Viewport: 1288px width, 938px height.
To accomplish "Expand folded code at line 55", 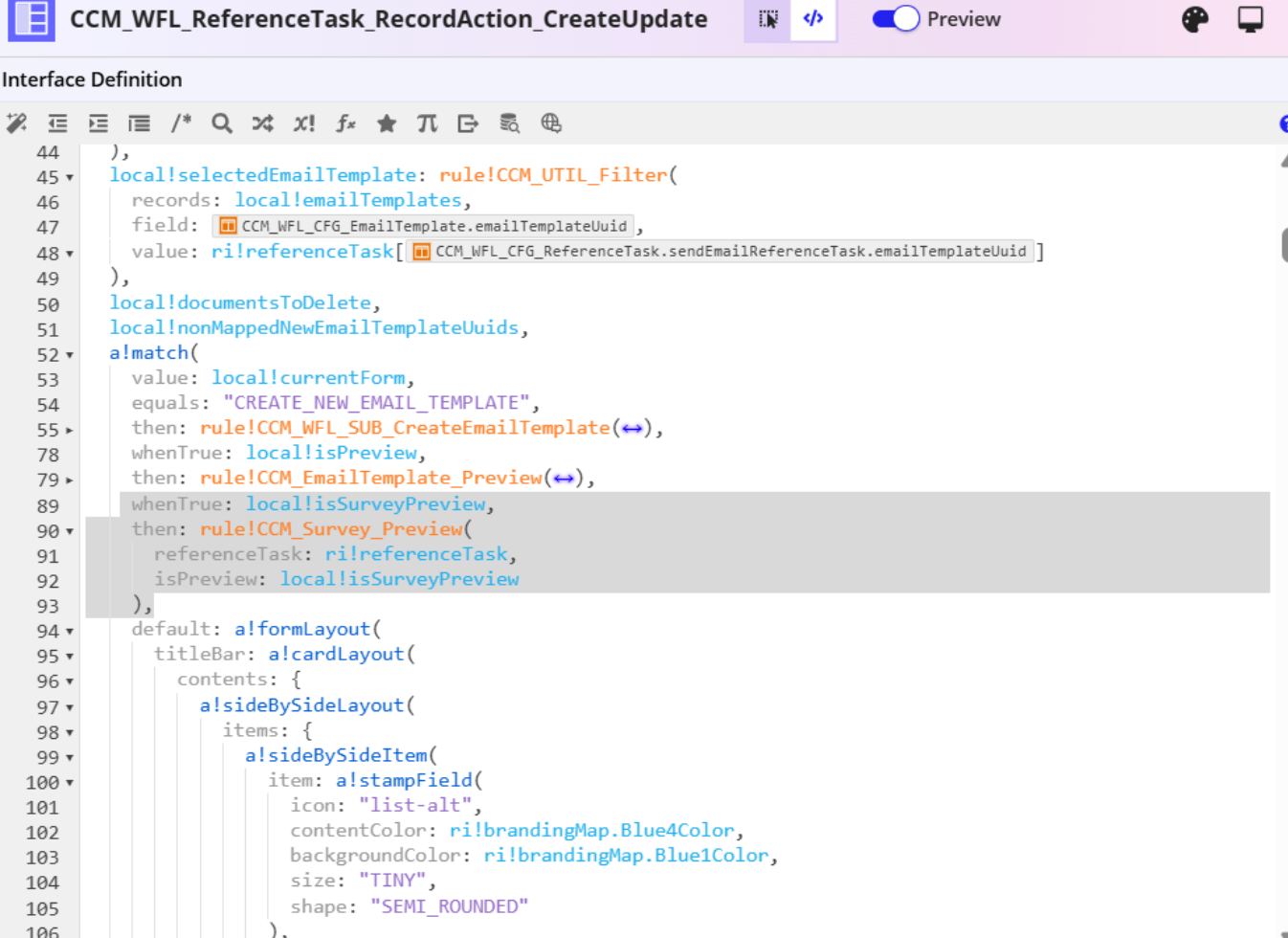I will pos(70,431).
